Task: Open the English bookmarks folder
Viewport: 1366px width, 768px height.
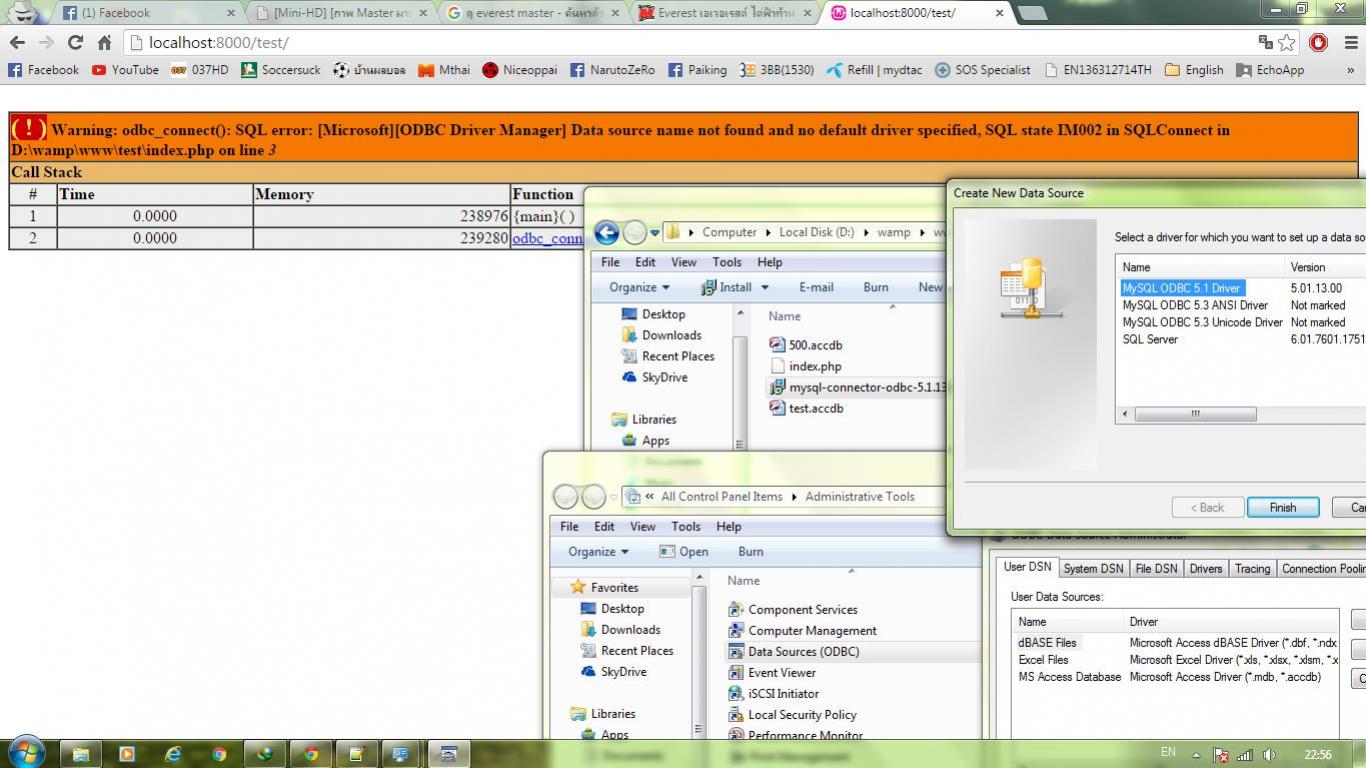Action: 1193,70
